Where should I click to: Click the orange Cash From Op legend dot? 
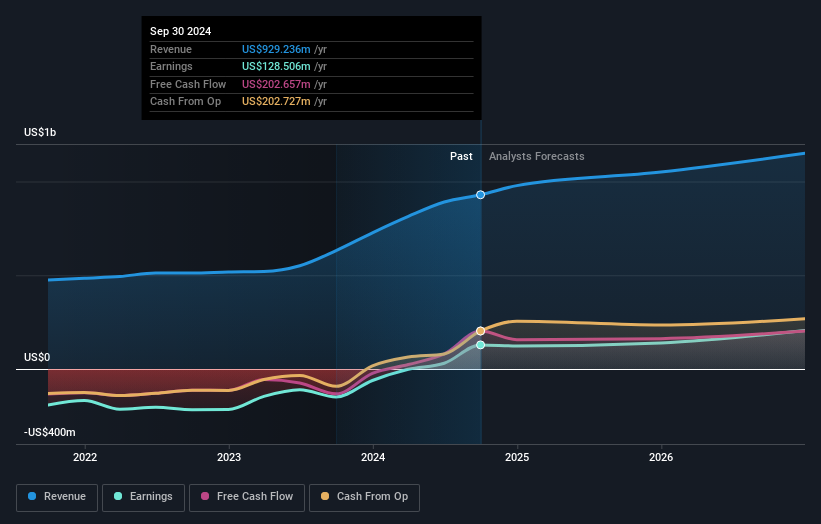(x=324, y=496)
